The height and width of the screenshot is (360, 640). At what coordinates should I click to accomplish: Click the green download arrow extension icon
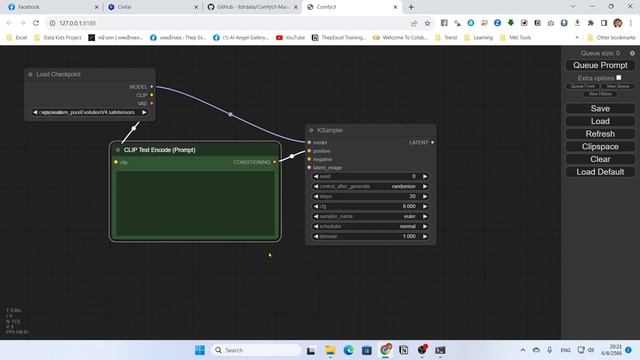[x=511, y=23]
